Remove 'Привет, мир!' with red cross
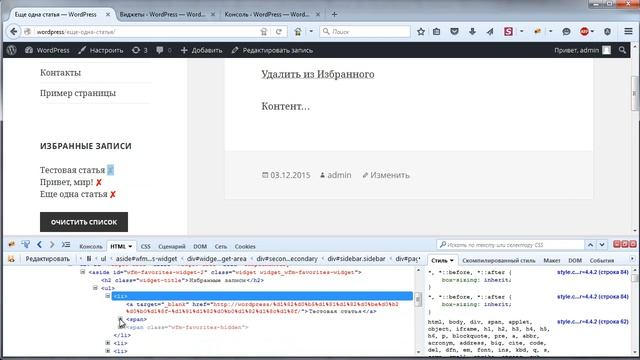The image size is (640, 360). pyautogui.click(x=99, y=182)
